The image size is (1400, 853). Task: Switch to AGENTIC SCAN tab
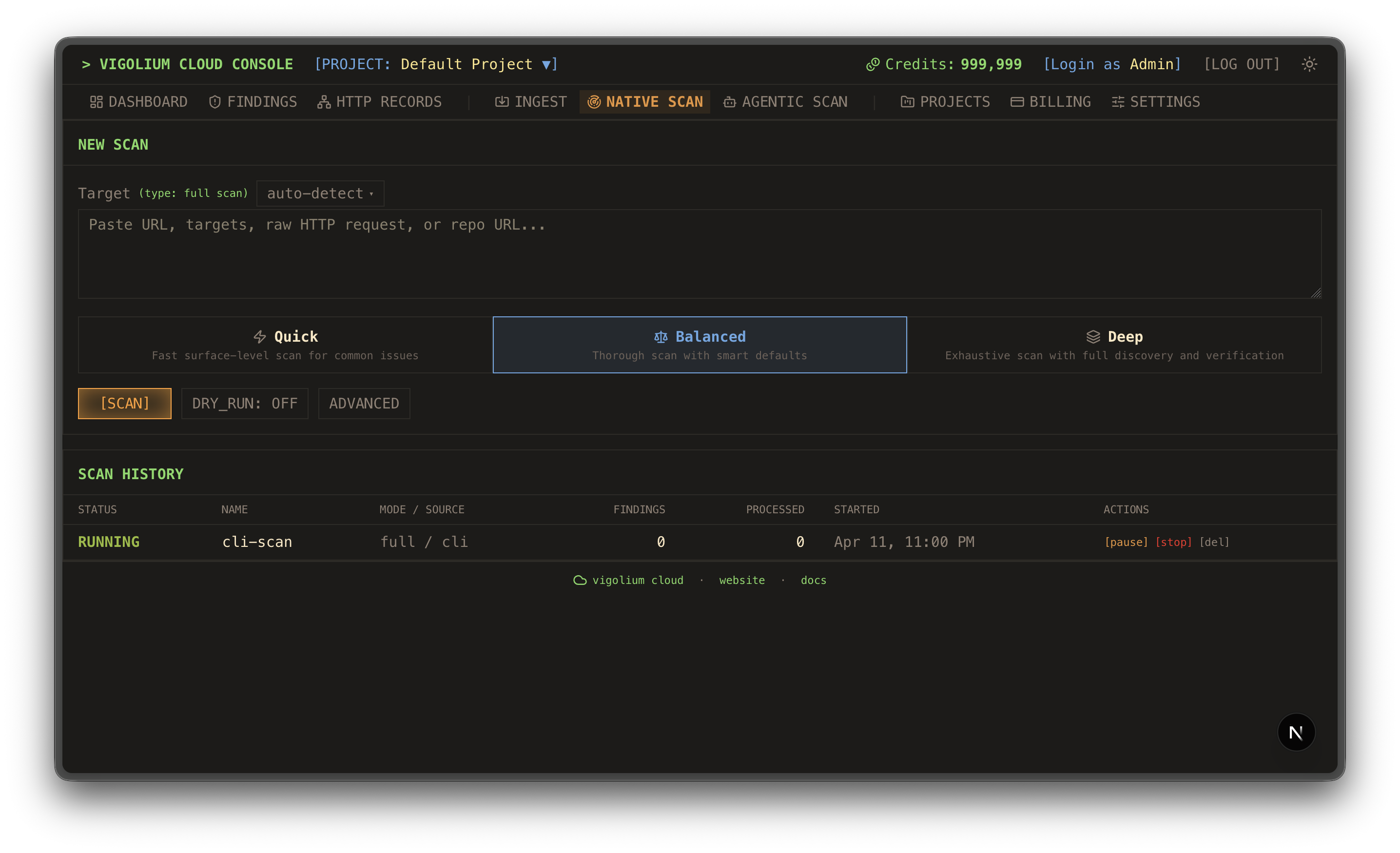point(785,102)
